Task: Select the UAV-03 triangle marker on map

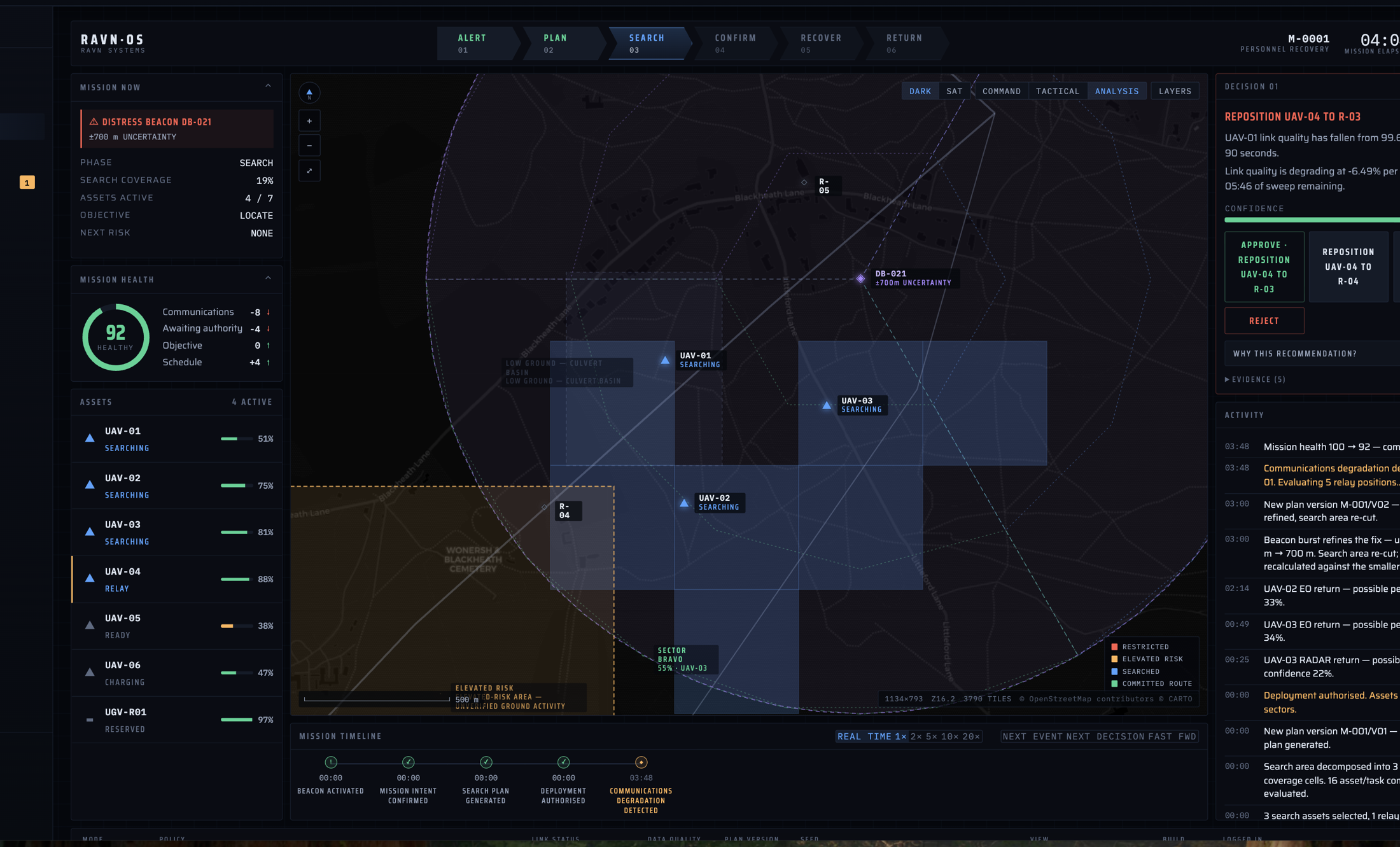Action: pyautogui.click(x=827, y=405)
